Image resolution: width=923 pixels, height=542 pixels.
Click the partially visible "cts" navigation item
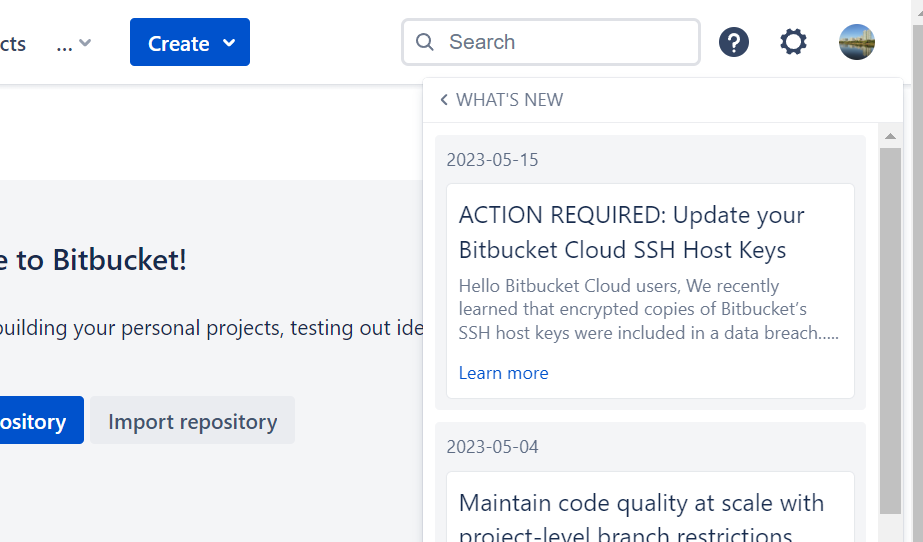pos(13,44)
